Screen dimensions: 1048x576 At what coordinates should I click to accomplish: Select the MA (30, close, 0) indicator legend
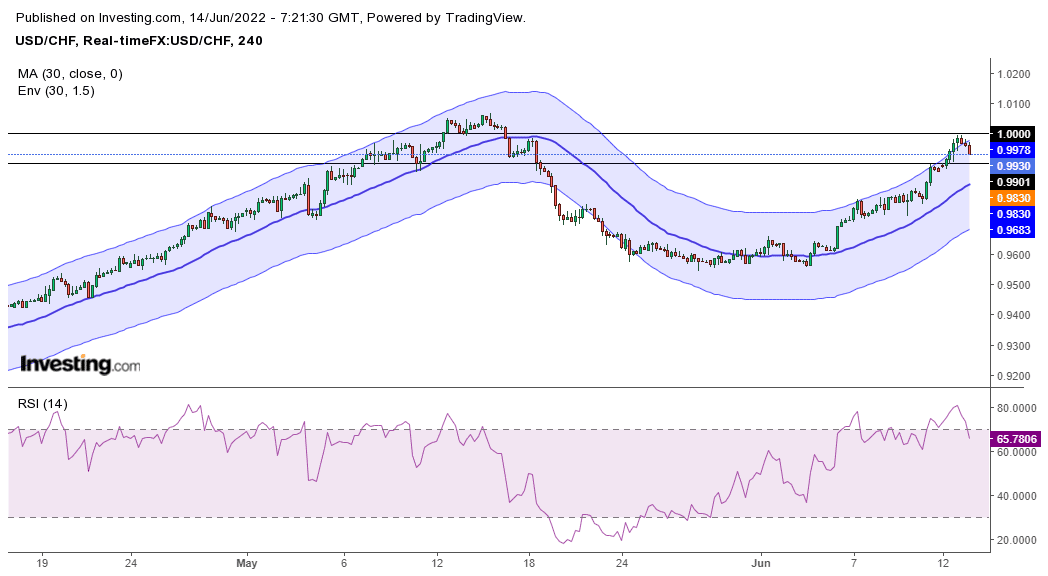pos(70,74)
